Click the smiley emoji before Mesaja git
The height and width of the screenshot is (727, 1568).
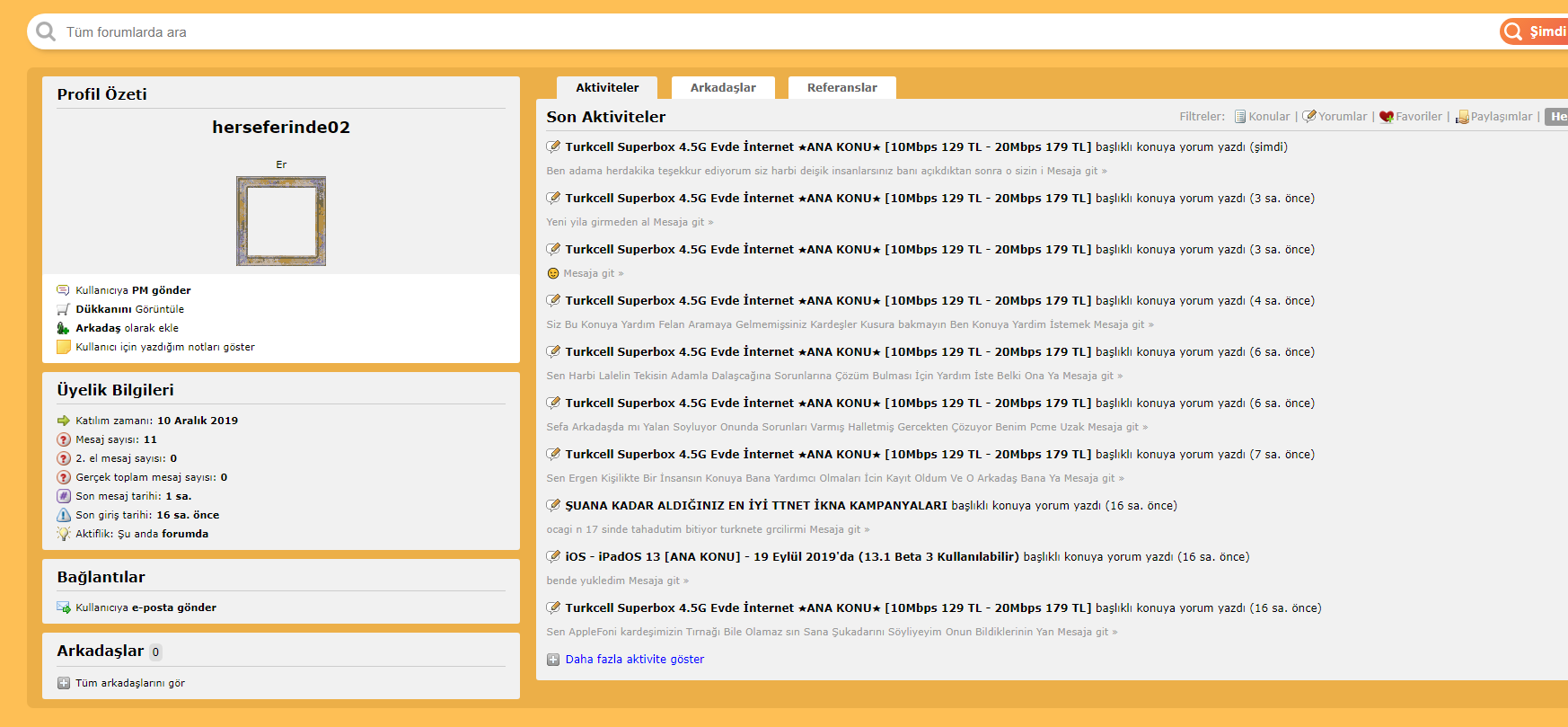pyautogui.click(x=553, y=273)
